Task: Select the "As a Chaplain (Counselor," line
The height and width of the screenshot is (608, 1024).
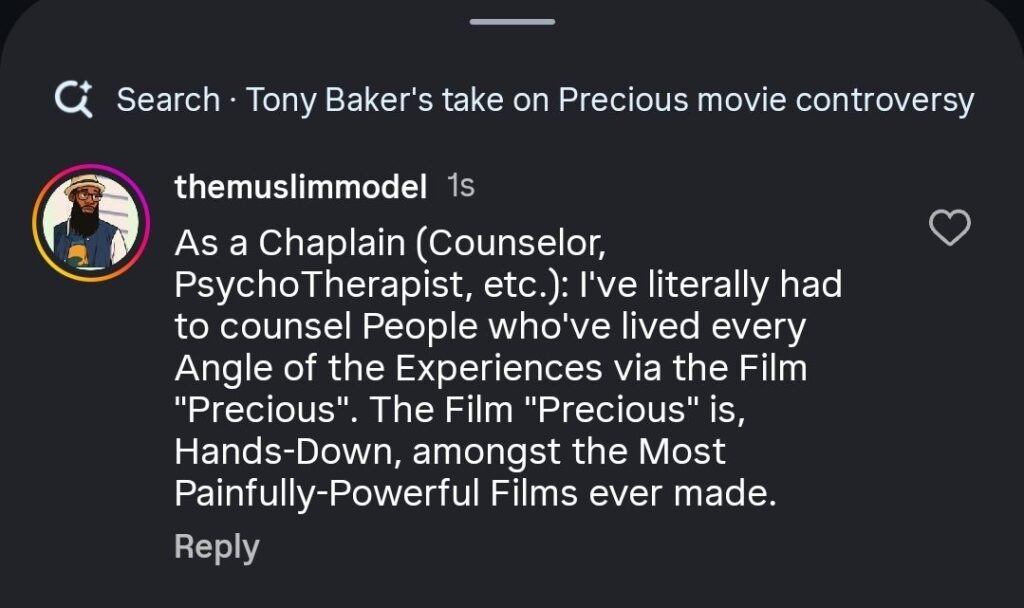Action: pyautogui.click(x=390, y=243)
